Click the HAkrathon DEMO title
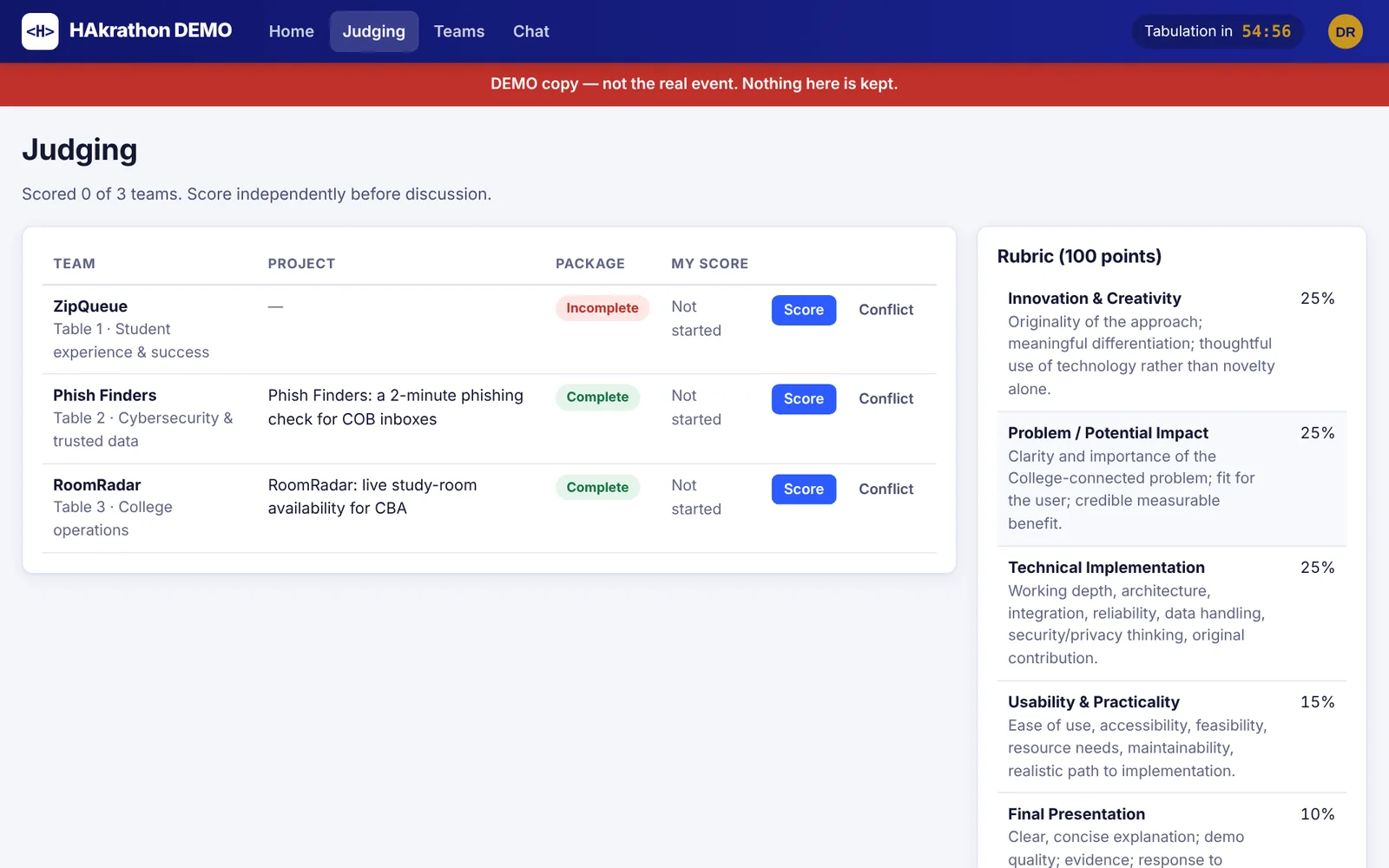 point(150,30)
